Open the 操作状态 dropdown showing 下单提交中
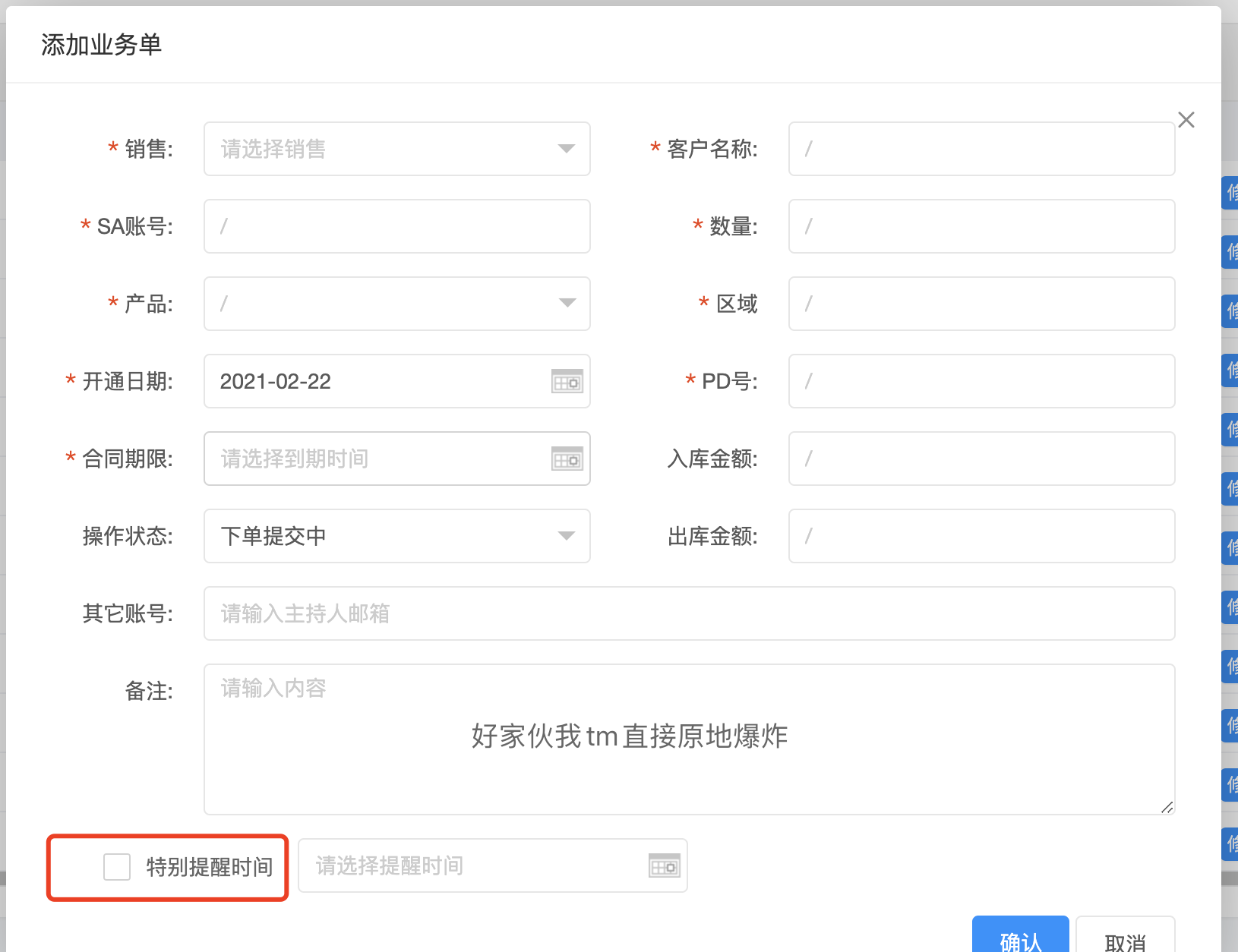Screen dimensions: 1238x952 [397, 536]
